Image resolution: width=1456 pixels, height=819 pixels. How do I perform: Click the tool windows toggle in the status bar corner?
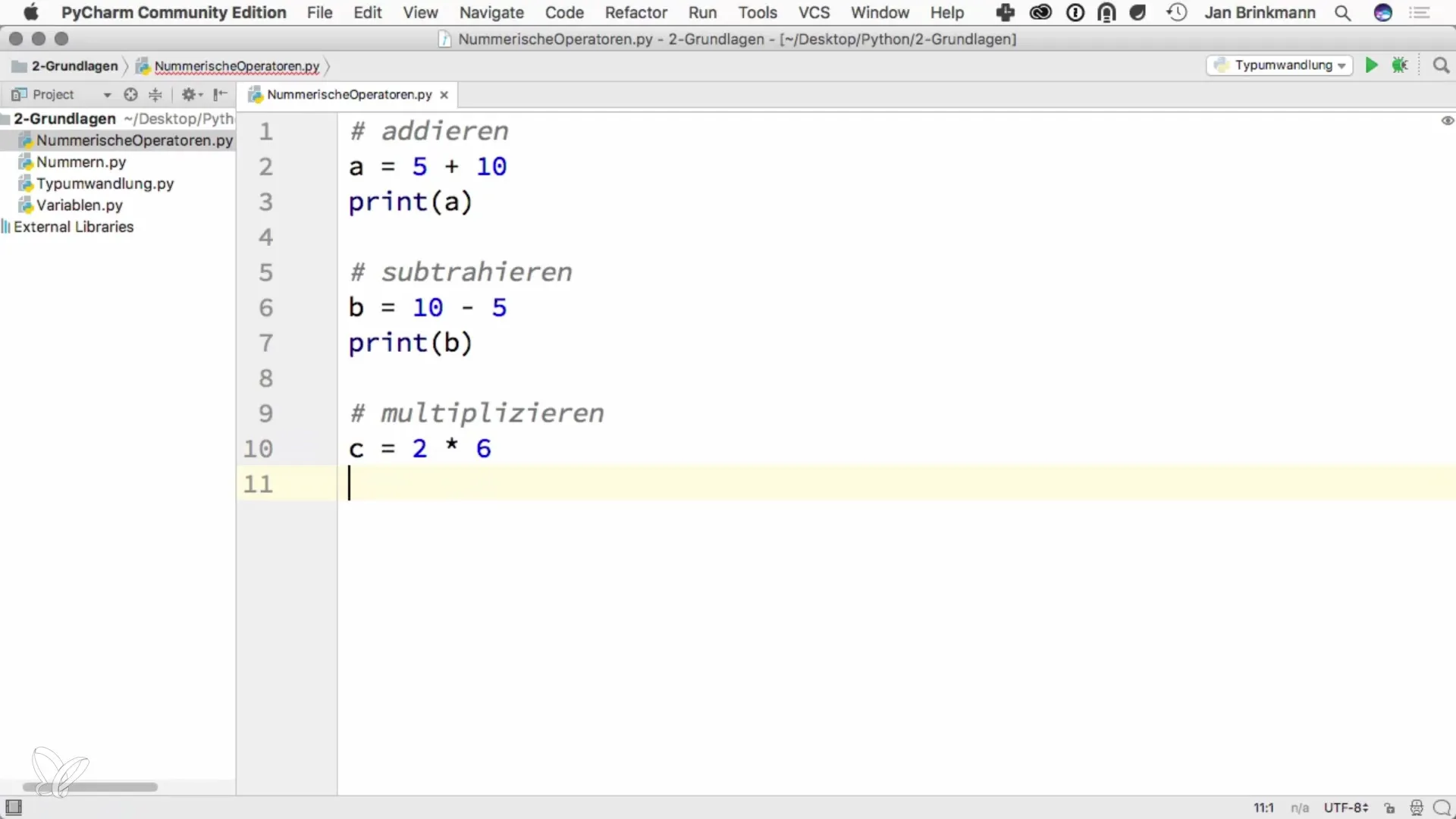[x=14, y=808]
